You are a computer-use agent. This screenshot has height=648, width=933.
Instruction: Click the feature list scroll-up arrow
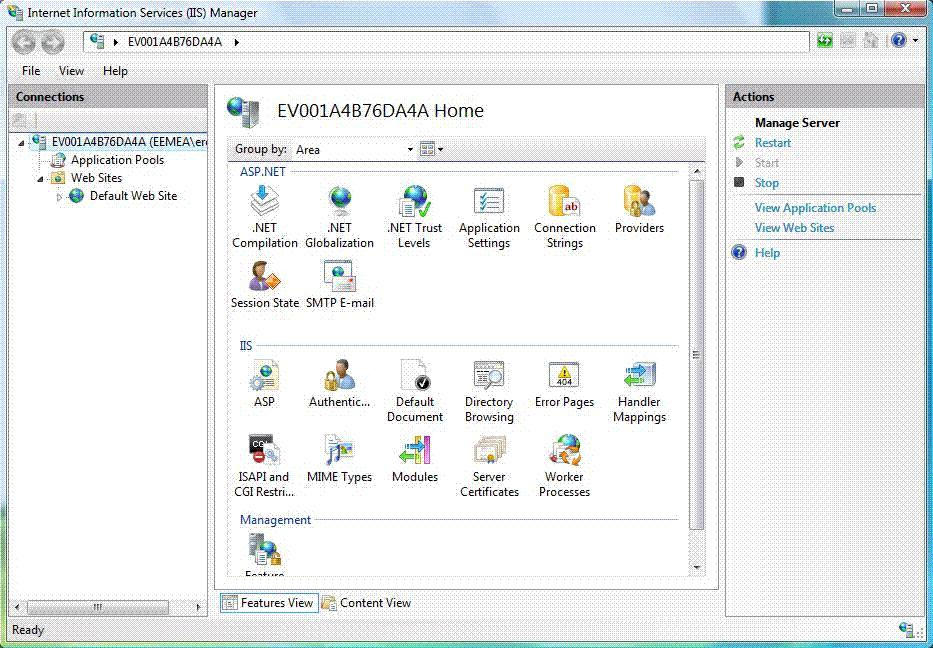[696, 171]
